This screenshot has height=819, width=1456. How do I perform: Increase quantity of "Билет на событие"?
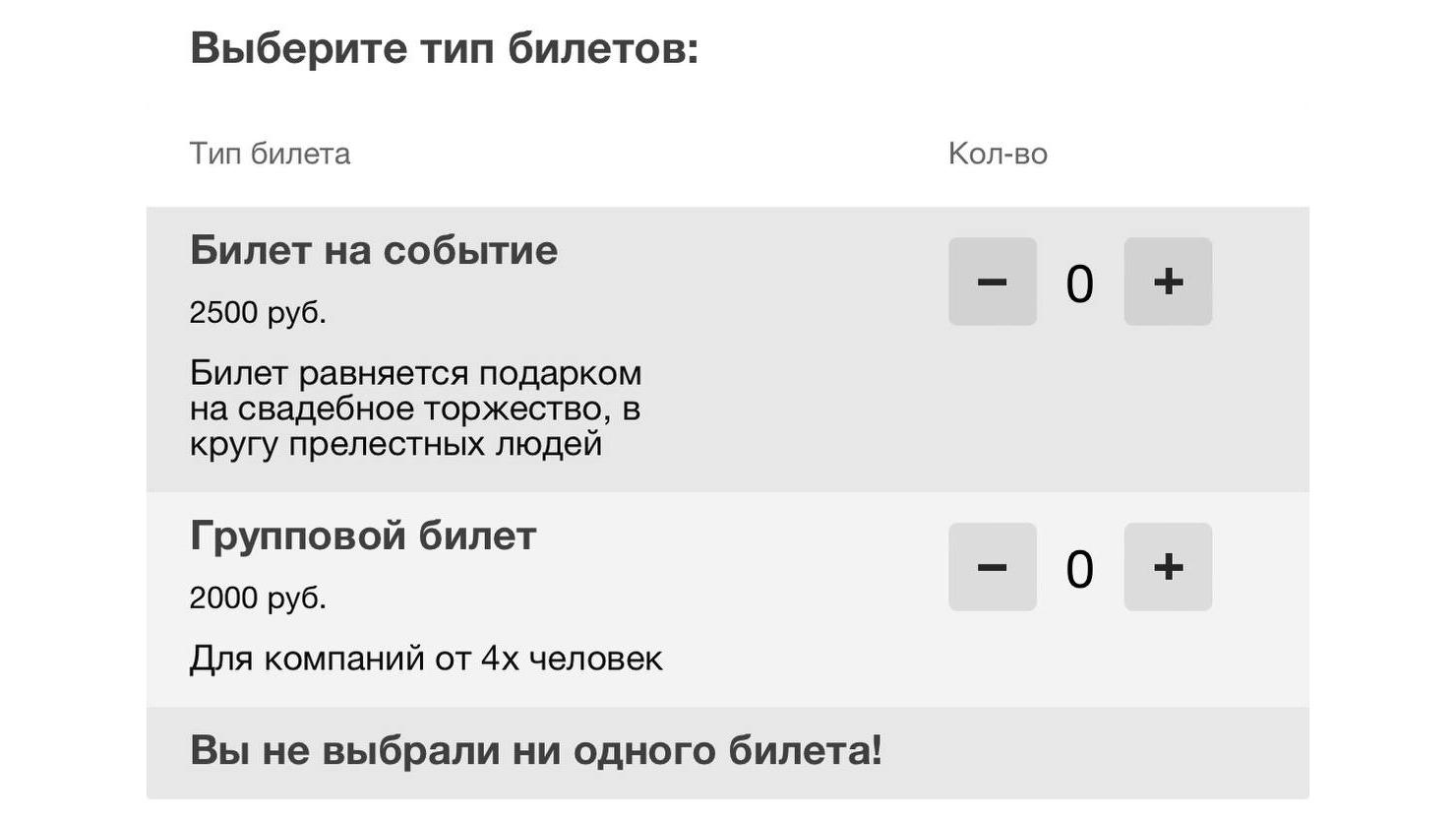tap(1167, 282)
